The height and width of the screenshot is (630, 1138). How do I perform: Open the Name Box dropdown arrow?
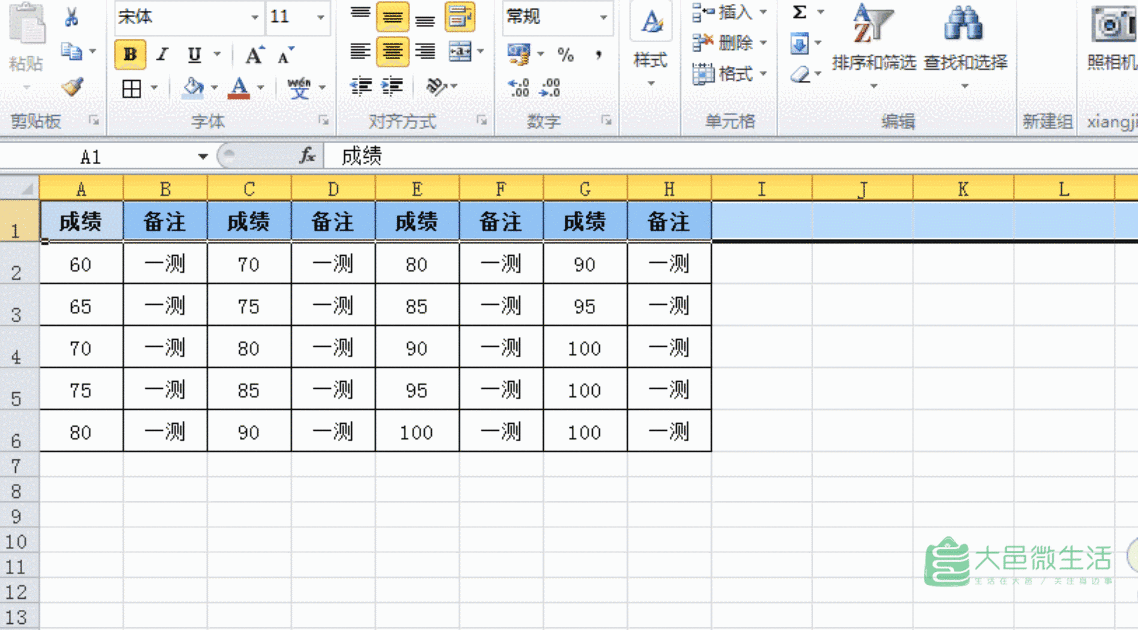[x=203, y=157]
